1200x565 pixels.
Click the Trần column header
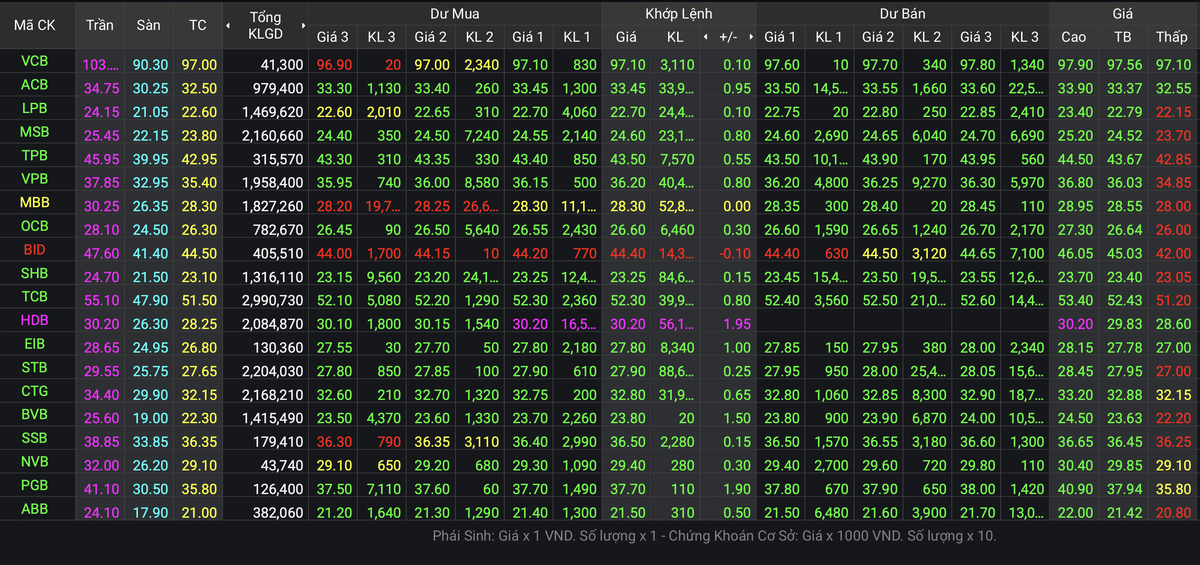coord(100,24)
